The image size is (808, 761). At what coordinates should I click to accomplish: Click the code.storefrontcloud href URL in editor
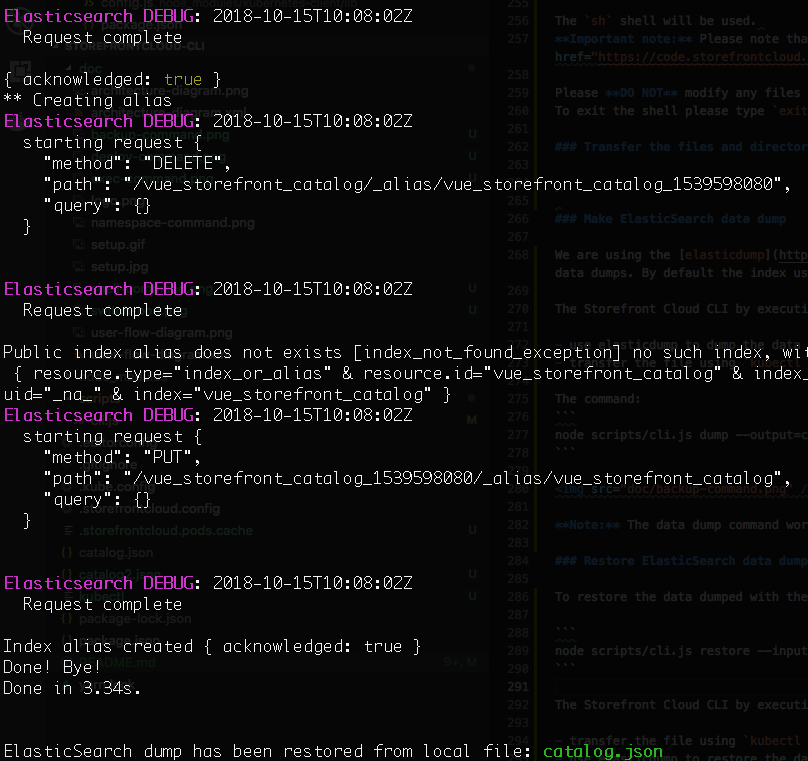coord(700,57)
